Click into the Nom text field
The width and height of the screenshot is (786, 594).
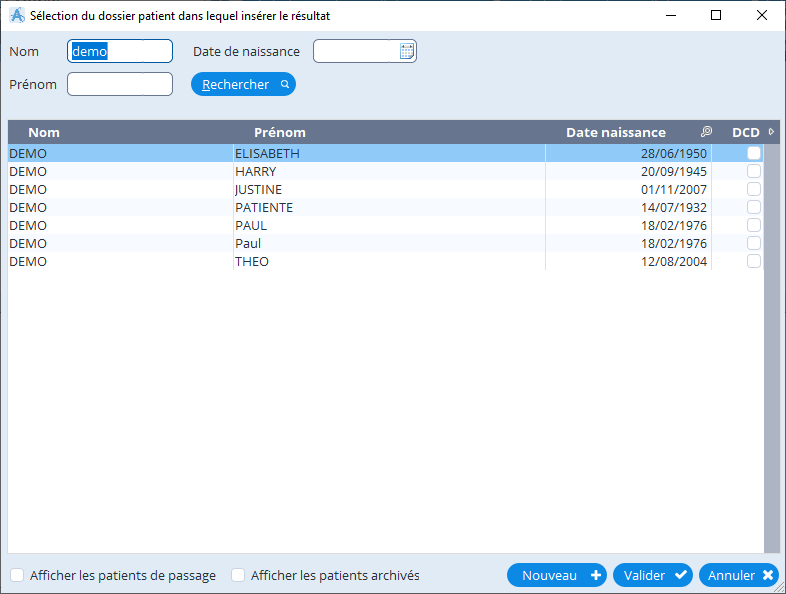point(119,51)
